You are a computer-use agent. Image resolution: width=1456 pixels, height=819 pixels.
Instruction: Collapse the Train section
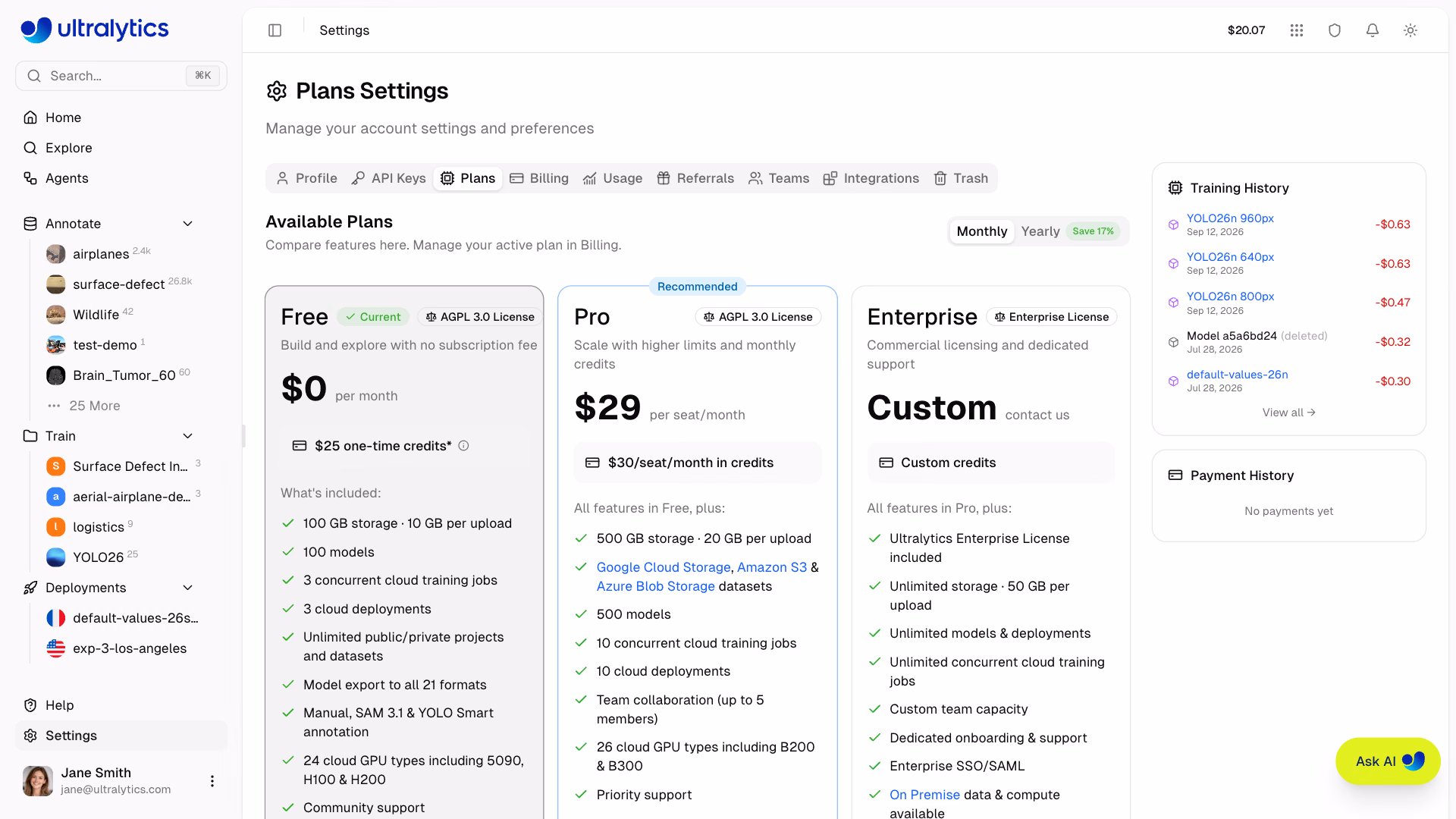[x=188, y=436]
